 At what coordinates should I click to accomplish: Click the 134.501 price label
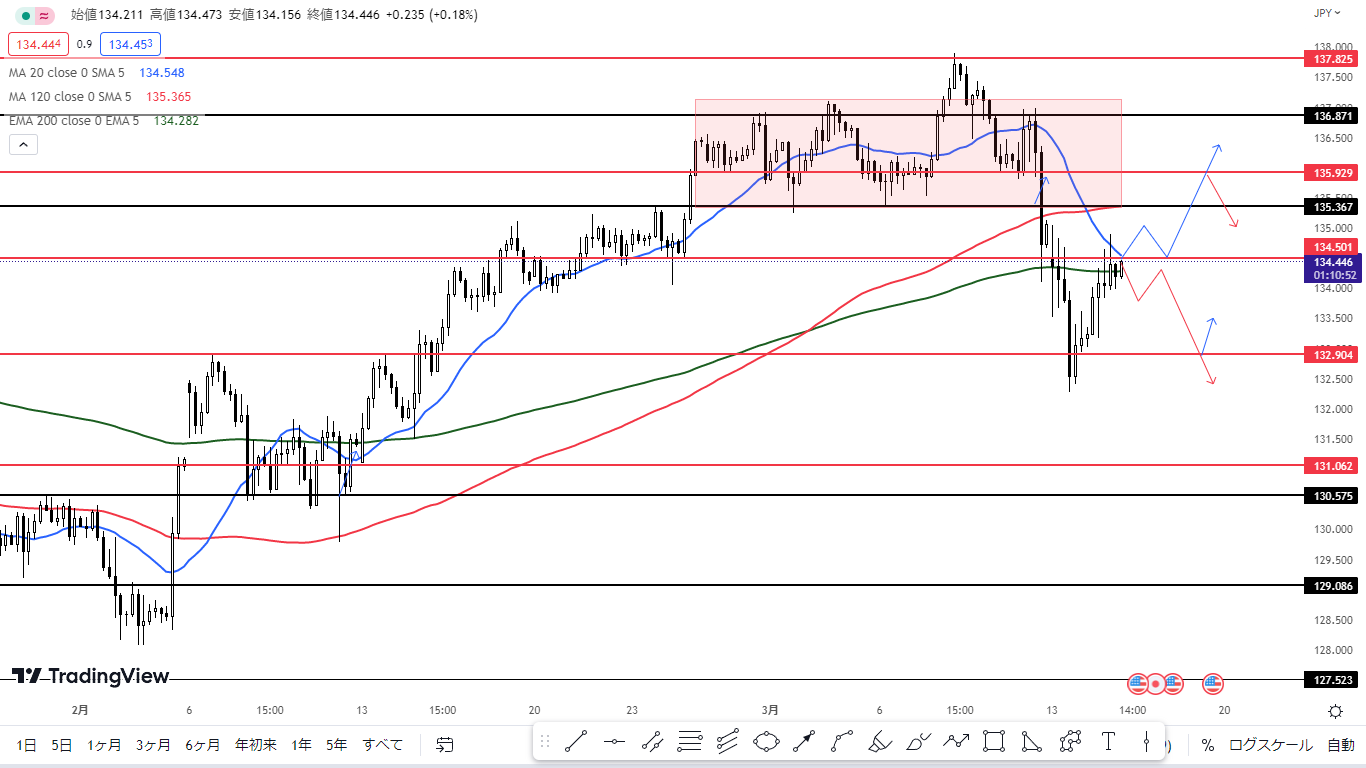click(x=1329, y=246)
